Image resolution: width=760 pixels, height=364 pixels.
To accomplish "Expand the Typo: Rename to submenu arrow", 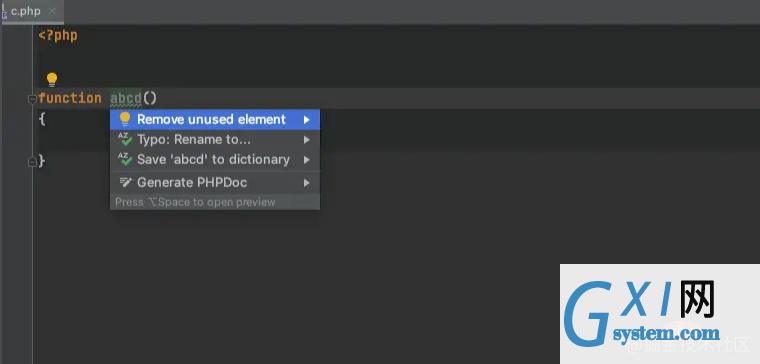I will click(306, 140).
